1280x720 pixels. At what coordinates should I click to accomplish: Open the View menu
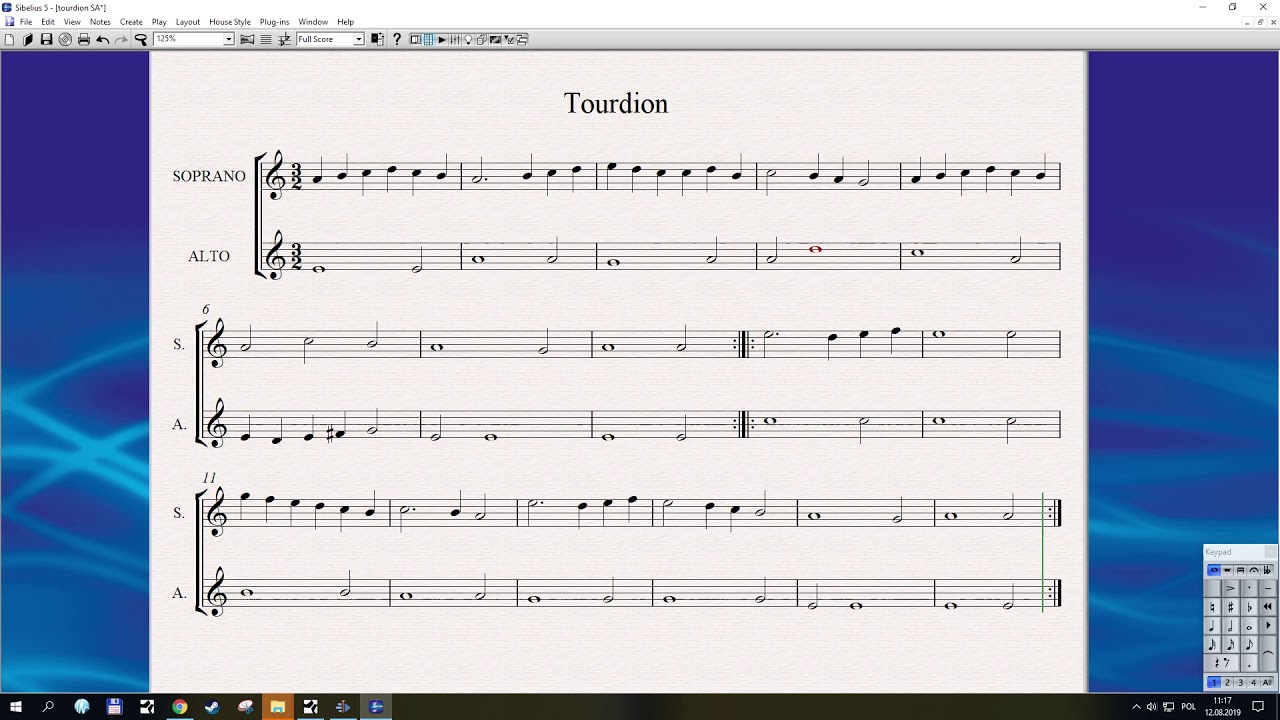72,22
